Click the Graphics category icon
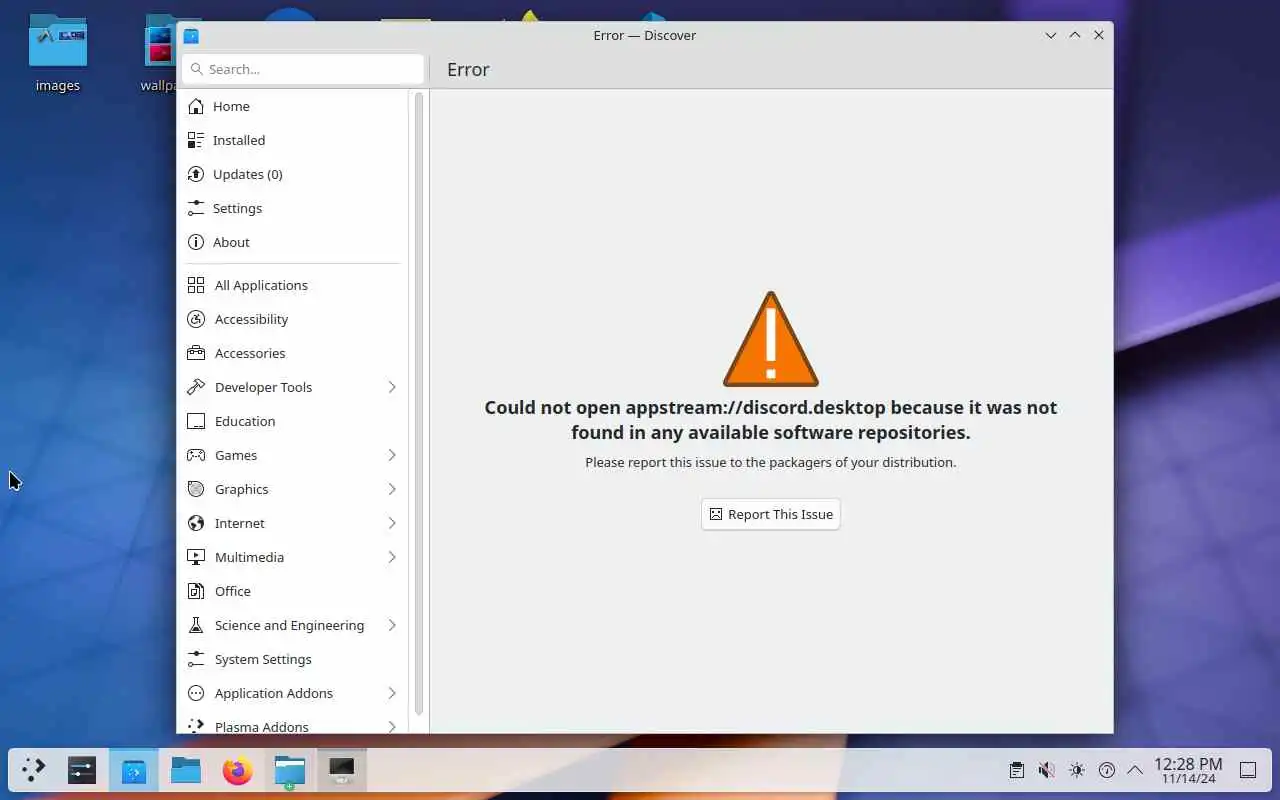Image resolution: width=1280 pixels, height=800 pixels. [x=196, y=489]
